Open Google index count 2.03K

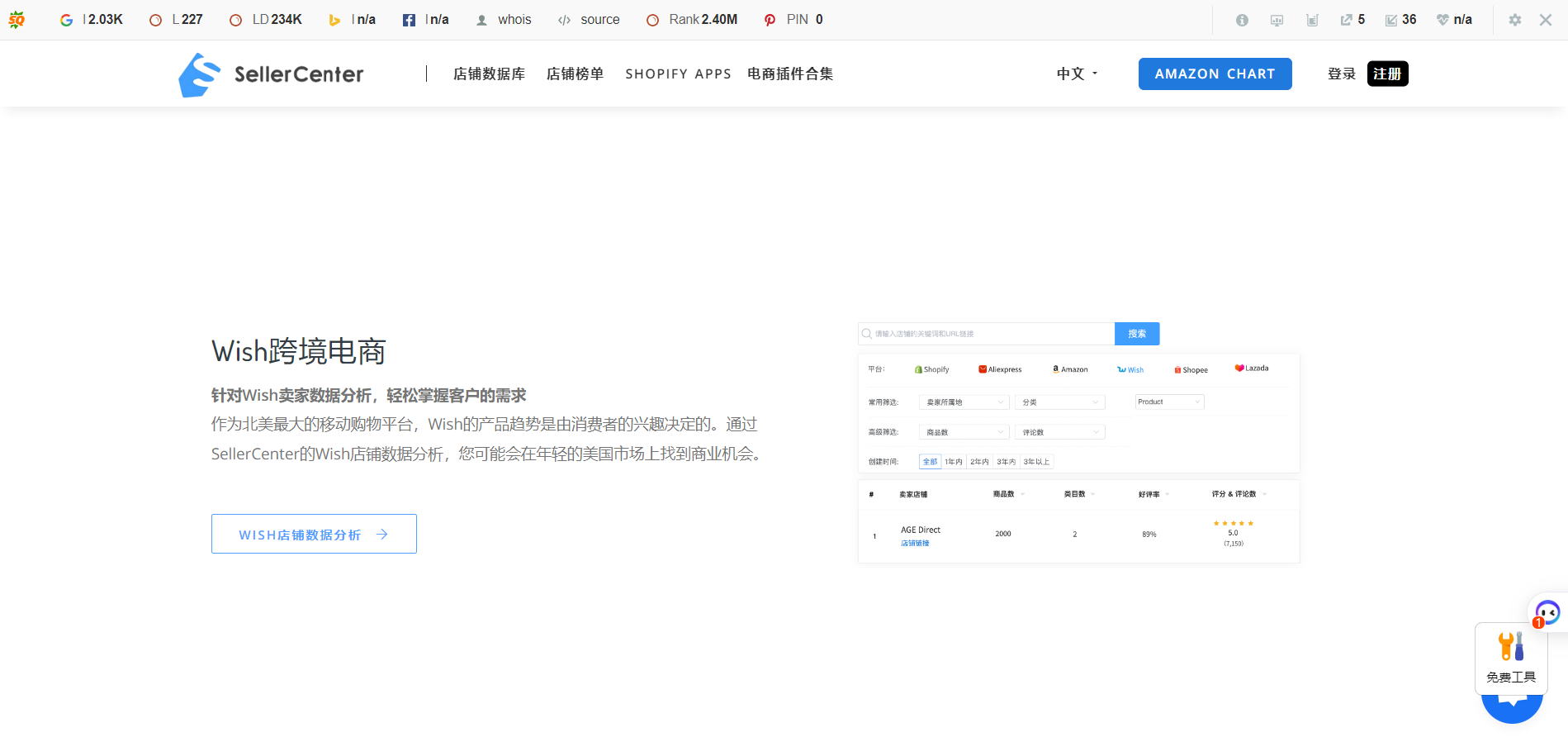pos(92,20)
